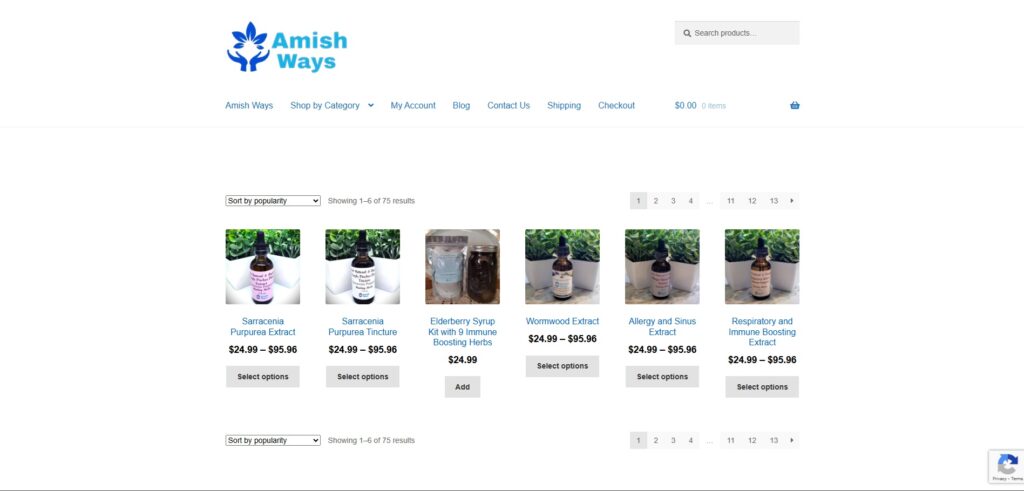View Respiratory and Immune Boosting Extract image
The image size is (1024, 491).
[x=762, y=266]
